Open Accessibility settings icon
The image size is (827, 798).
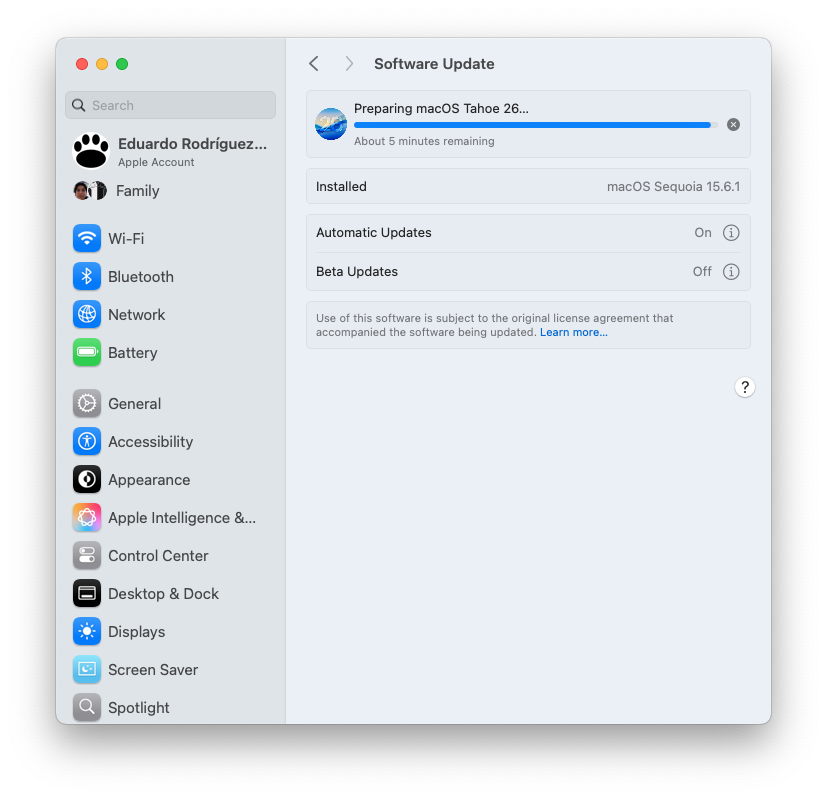pyautogui.click(x=87, y=442)
